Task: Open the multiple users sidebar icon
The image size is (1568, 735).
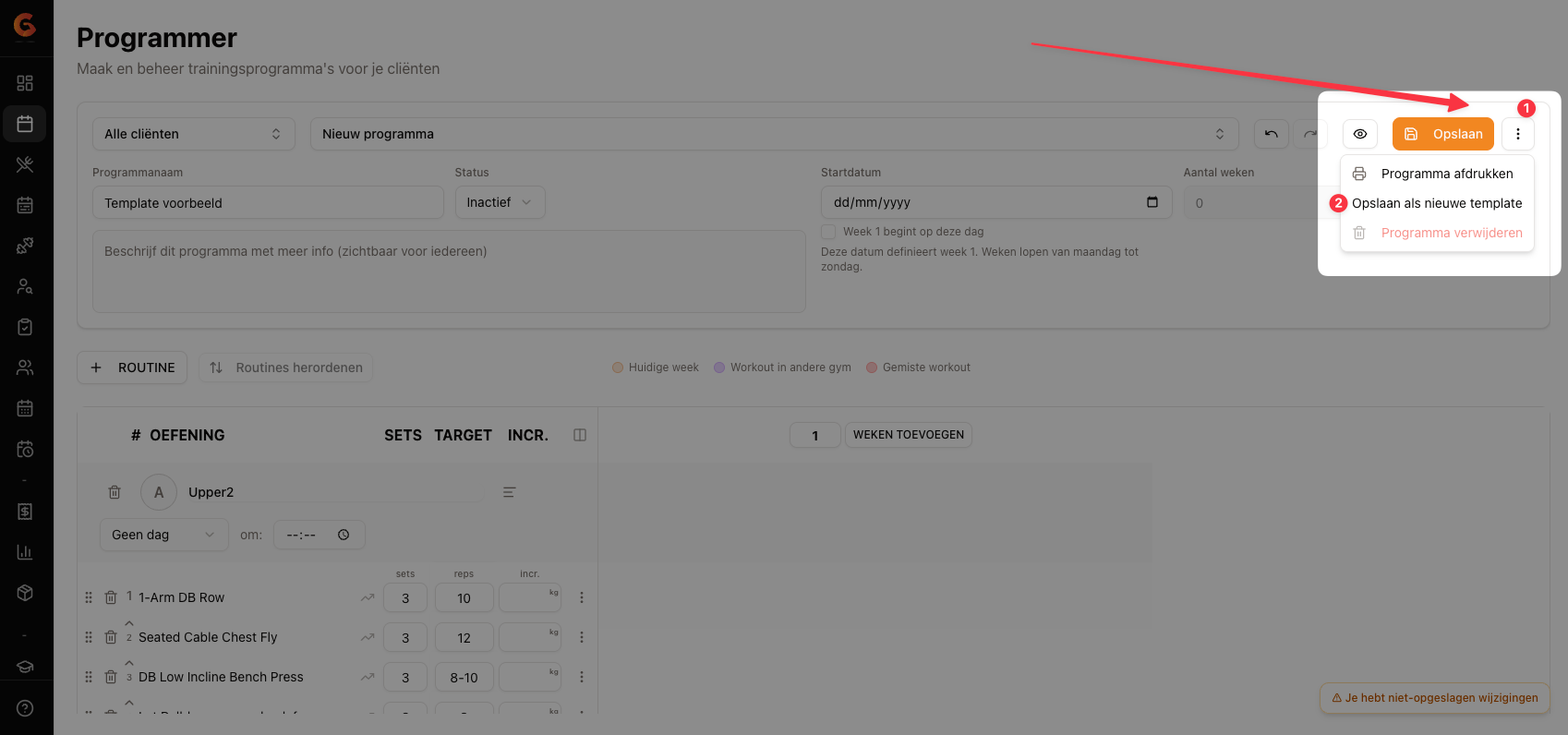Action: coord(25,367)
